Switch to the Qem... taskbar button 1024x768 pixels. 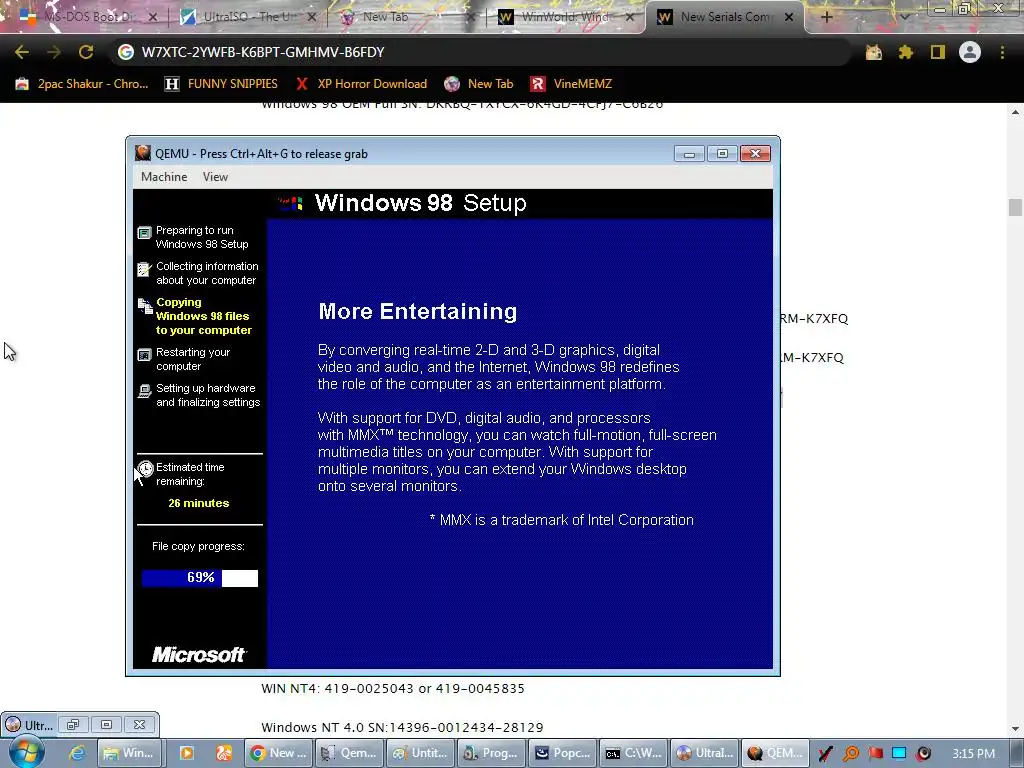point(349,753)
